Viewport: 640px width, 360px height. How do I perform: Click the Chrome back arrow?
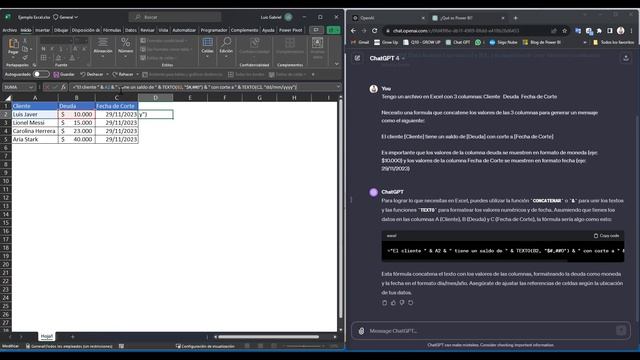tap(353, 31)
